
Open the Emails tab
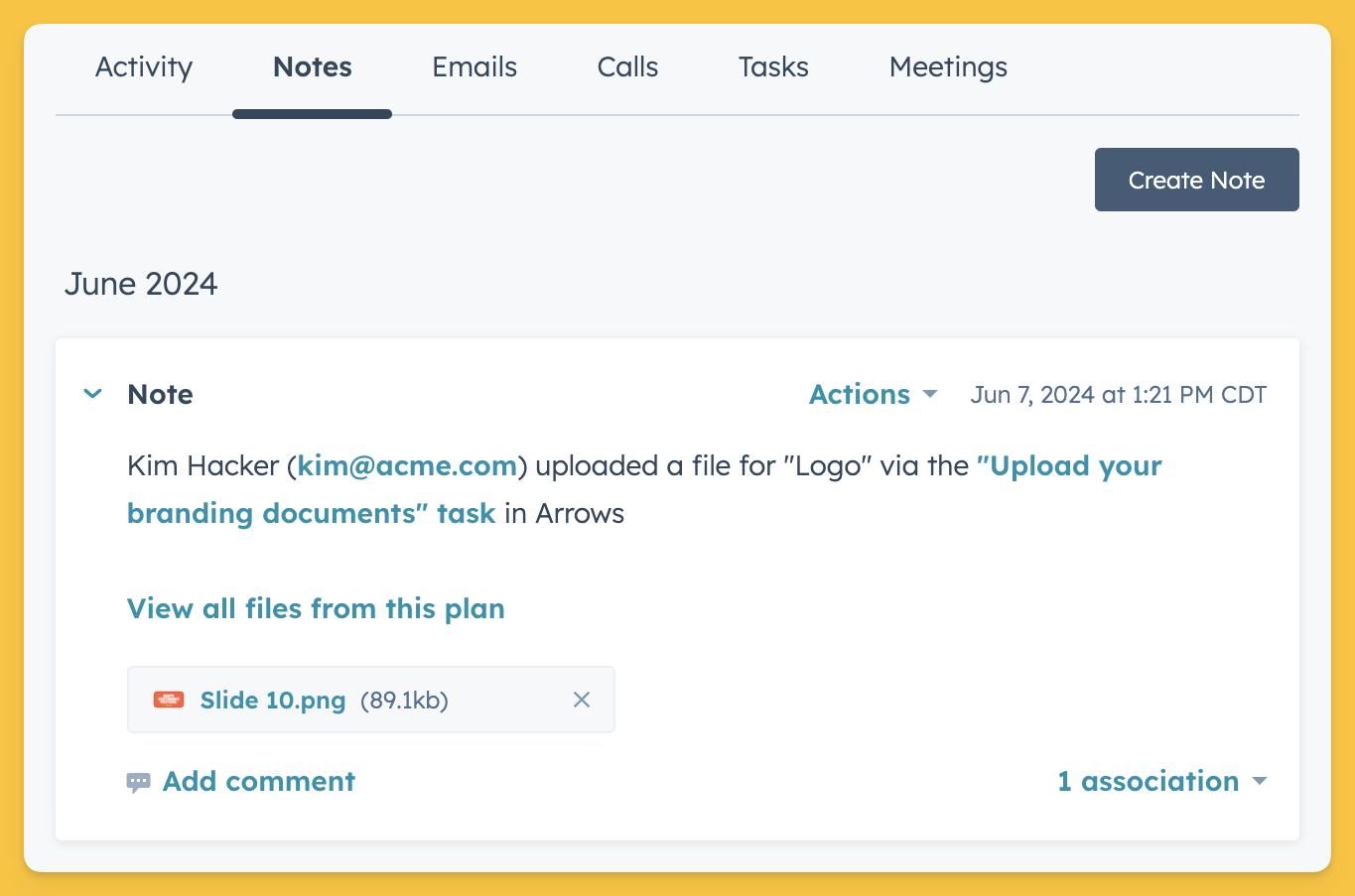pyautogui.click(x=474, y=67)
